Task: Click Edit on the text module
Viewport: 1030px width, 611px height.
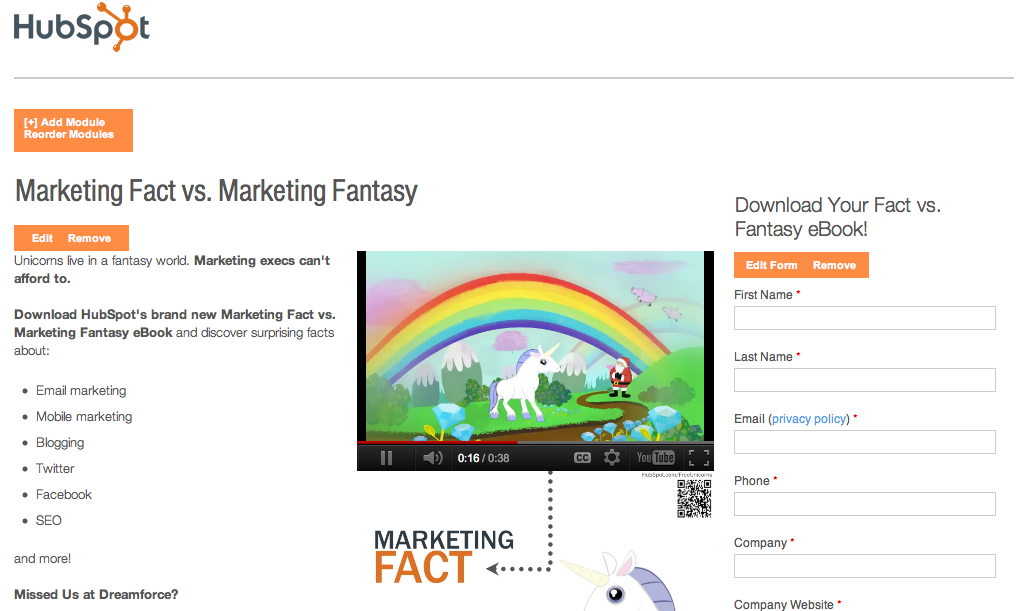Action: tap(42, 238)
